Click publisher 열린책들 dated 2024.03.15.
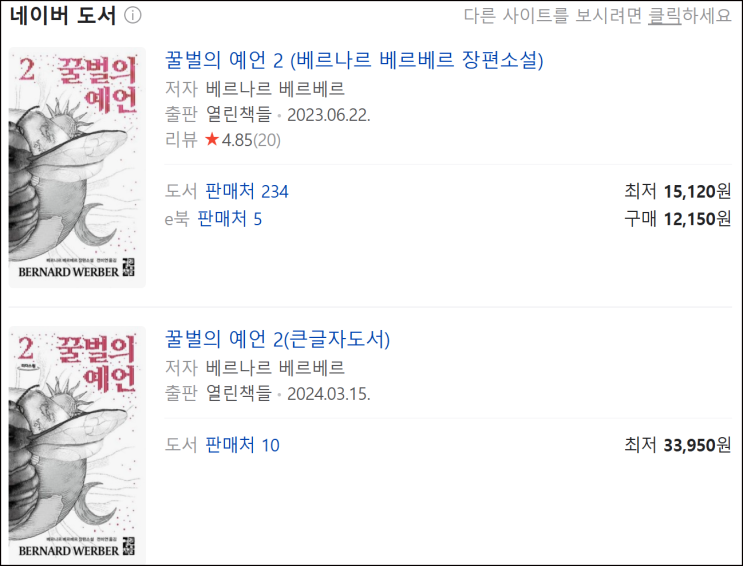 [x=238, y=393]
